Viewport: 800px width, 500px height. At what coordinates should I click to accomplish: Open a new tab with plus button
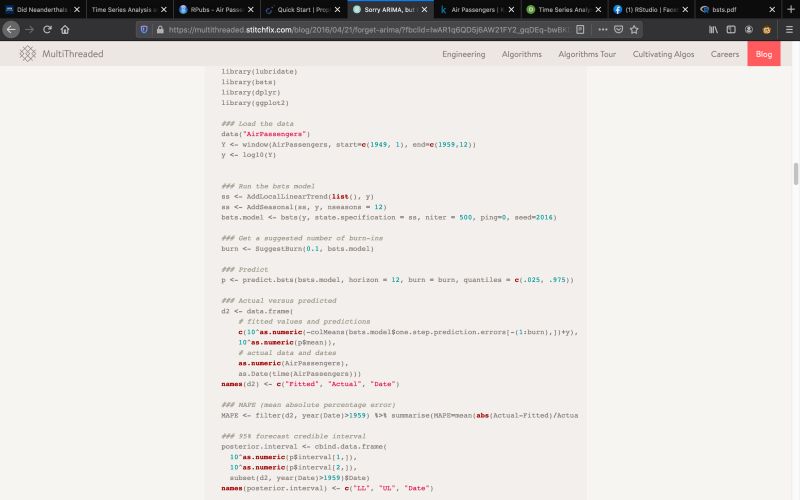click(791, 9)
